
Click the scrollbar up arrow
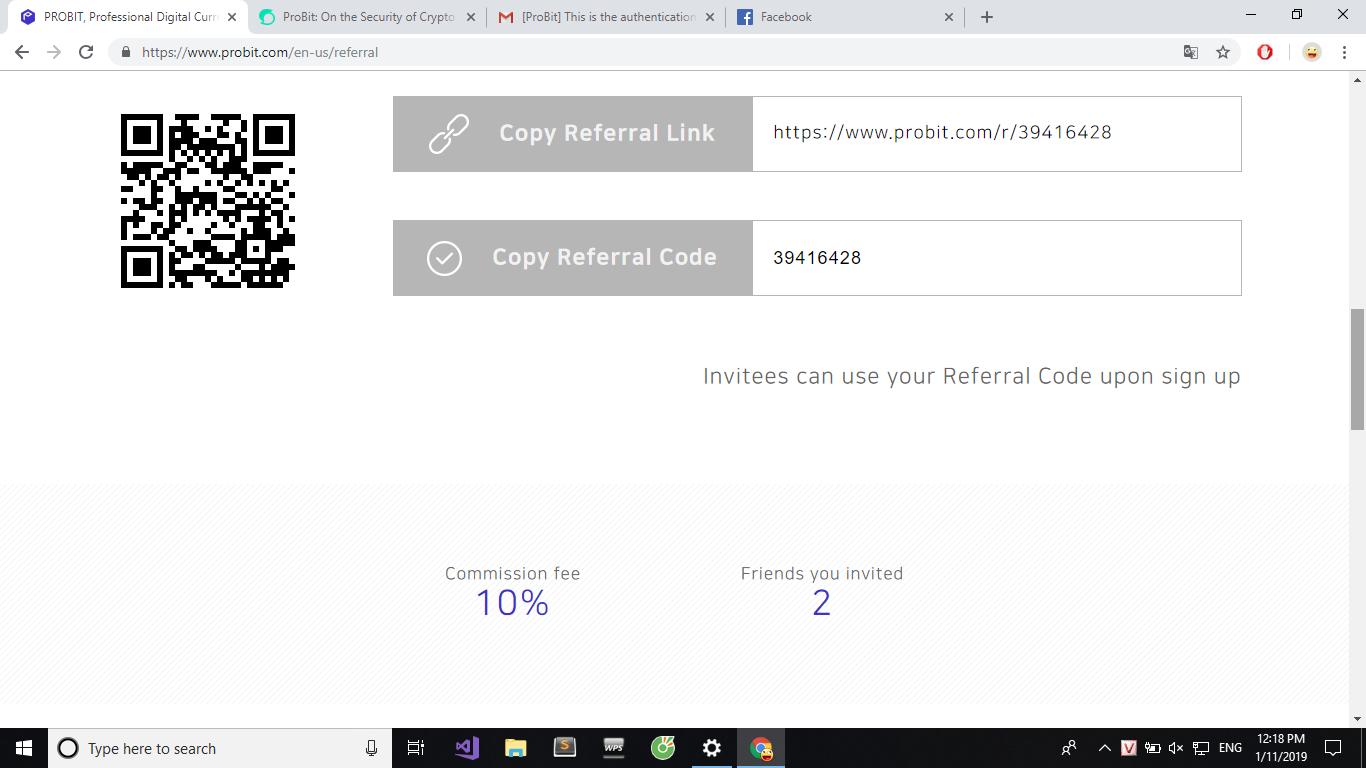[1357, 78]
